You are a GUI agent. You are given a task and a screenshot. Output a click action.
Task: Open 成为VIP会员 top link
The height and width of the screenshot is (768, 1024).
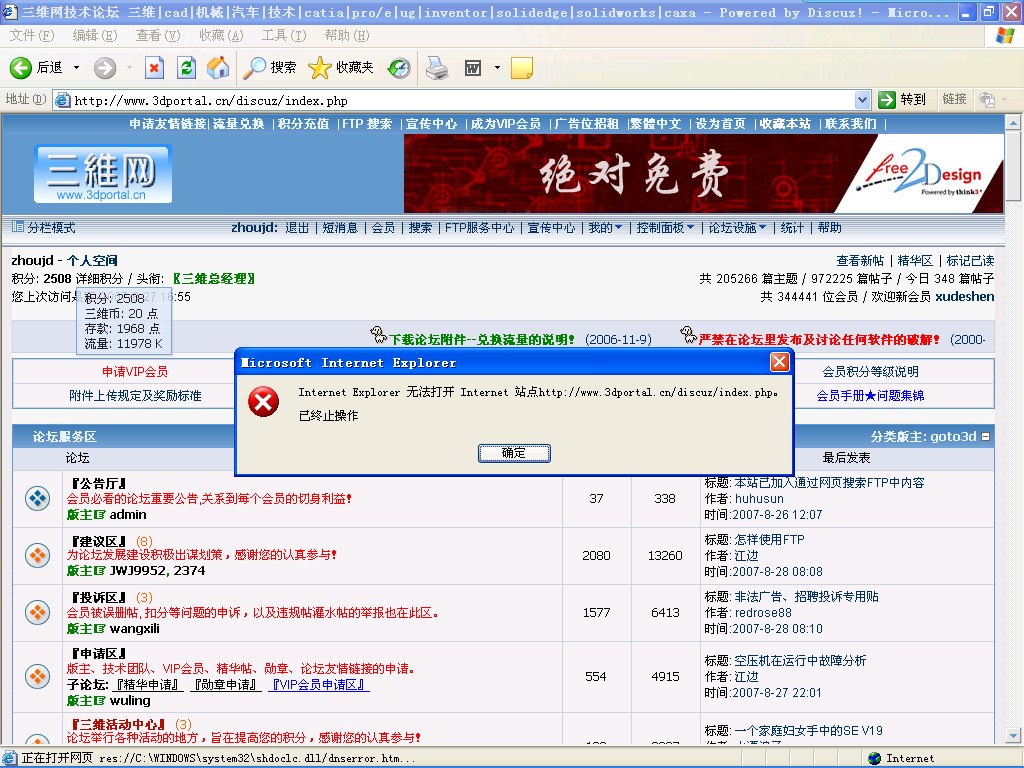[x=506, y=123]
